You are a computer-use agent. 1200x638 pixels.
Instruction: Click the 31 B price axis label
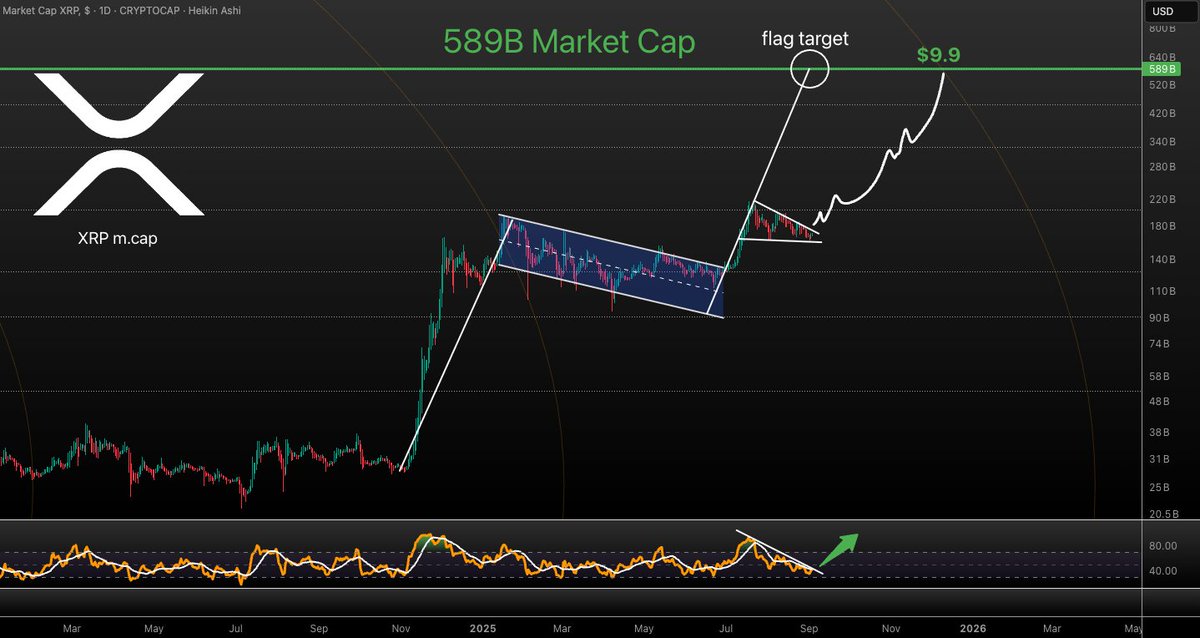click(1159, 459)
